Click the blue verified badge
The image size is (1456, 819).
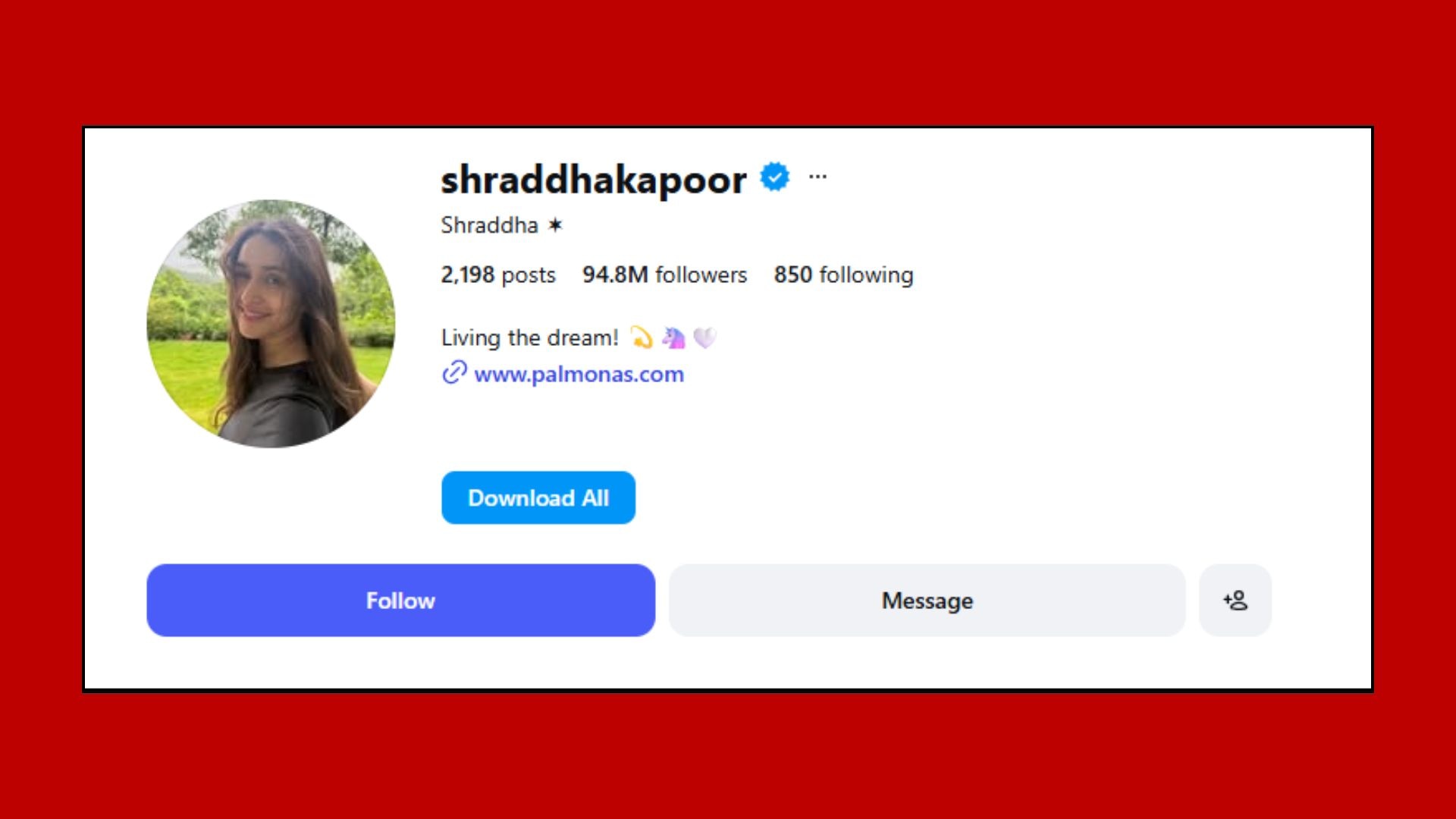tap(775, 177)
